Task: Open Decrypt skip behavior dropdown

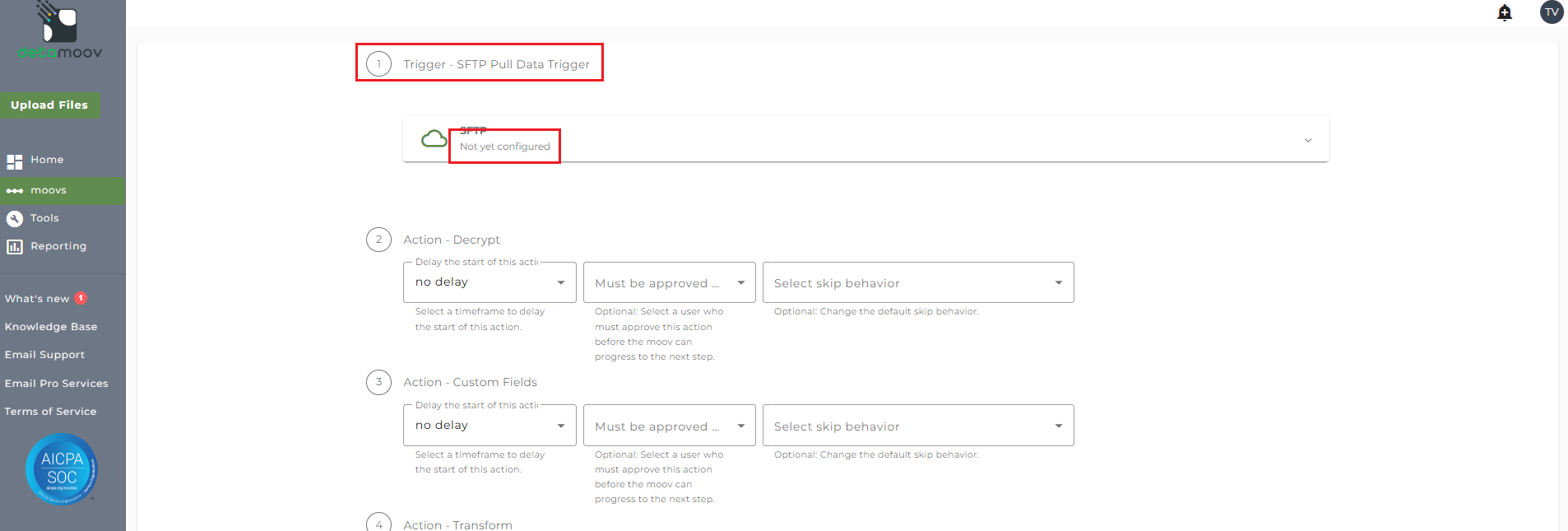Action: tap(917, 283)
